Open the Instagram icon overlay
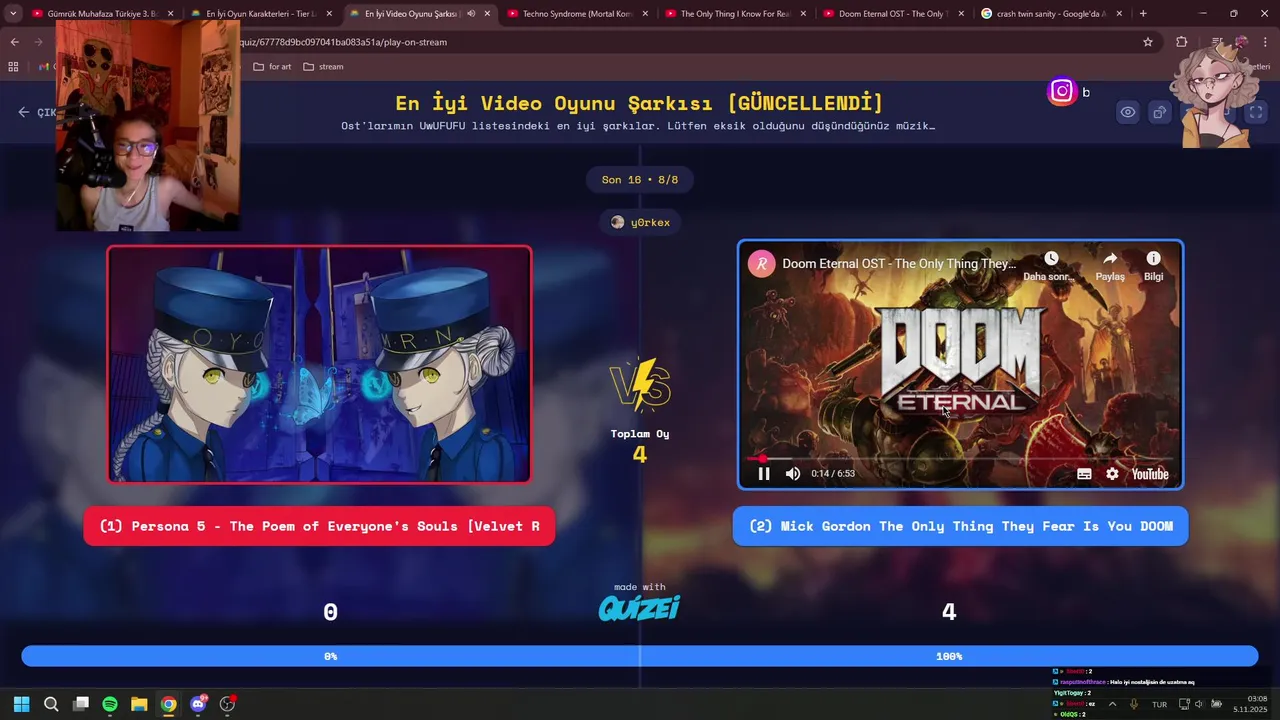1280x720 pixels. point(1062,91)
